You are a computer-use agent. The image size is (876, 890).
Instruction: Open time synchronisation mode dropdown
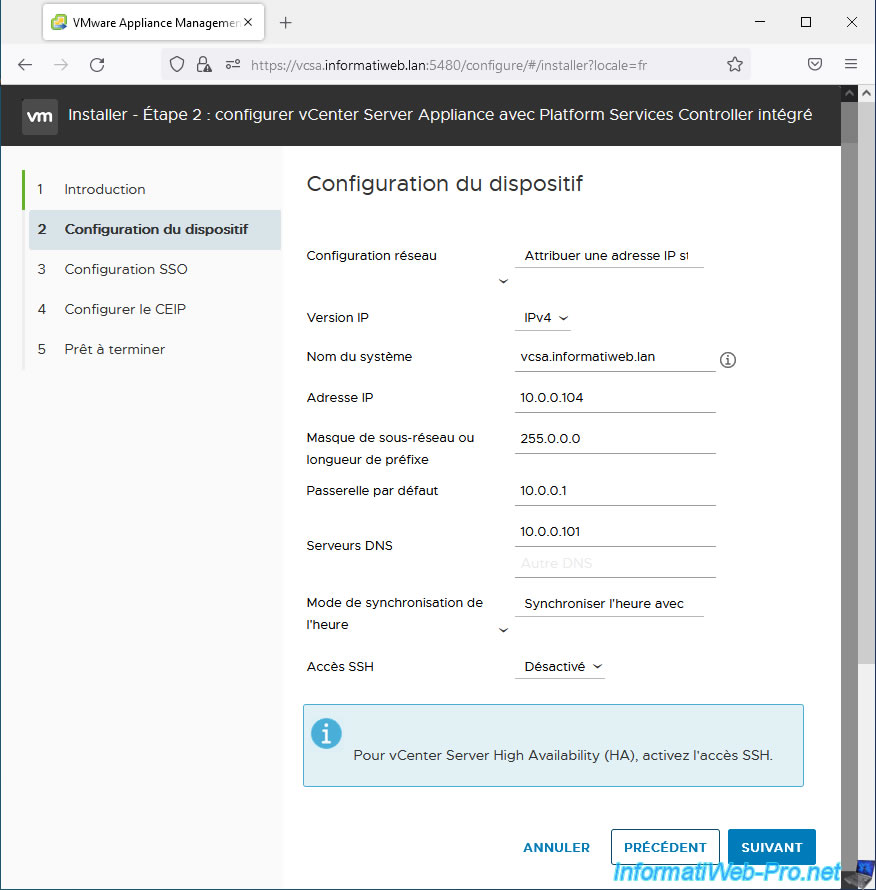click(x=609, y=604)
